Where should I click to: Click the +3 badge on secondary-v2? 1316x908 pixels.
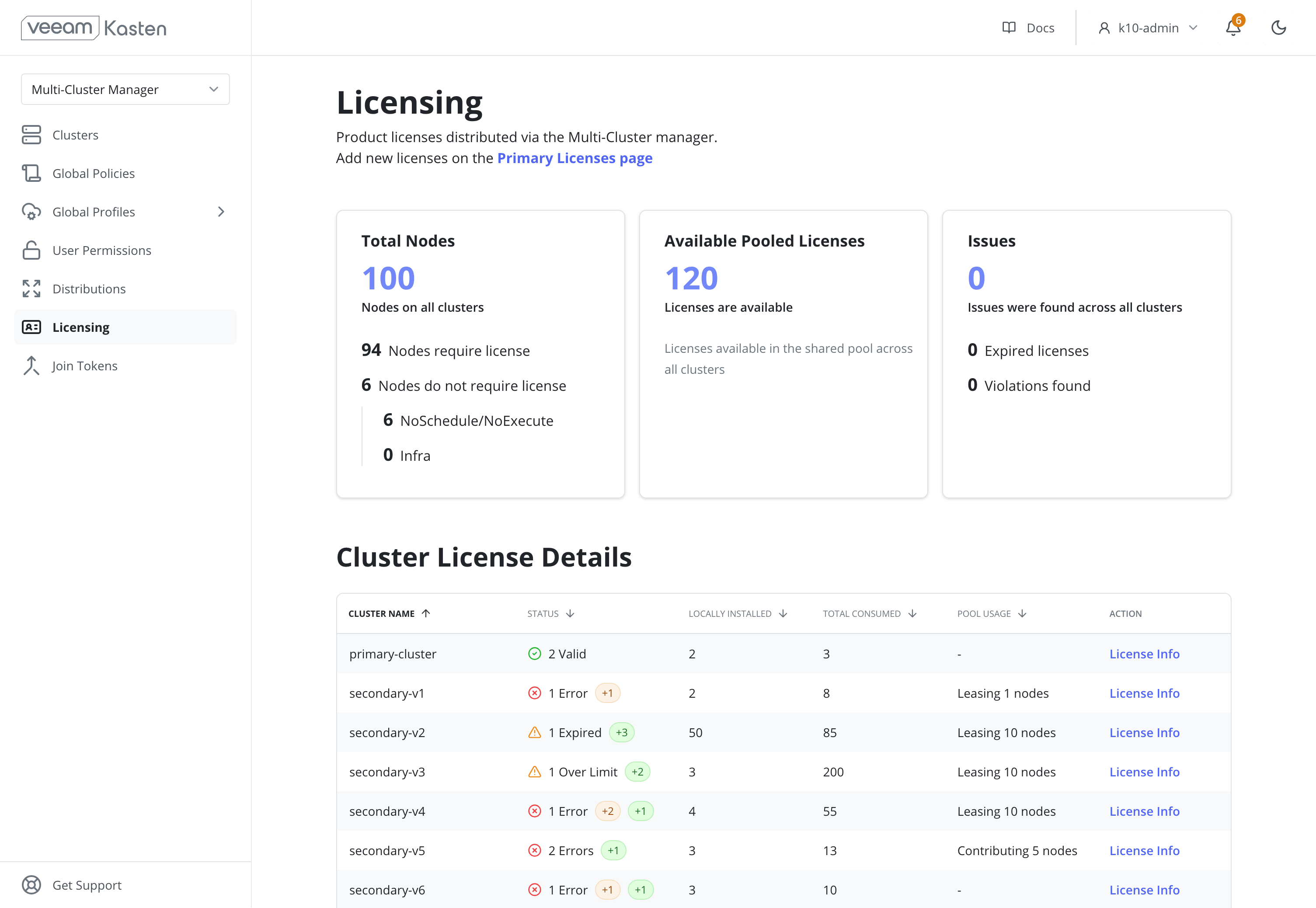pos(621,733)
